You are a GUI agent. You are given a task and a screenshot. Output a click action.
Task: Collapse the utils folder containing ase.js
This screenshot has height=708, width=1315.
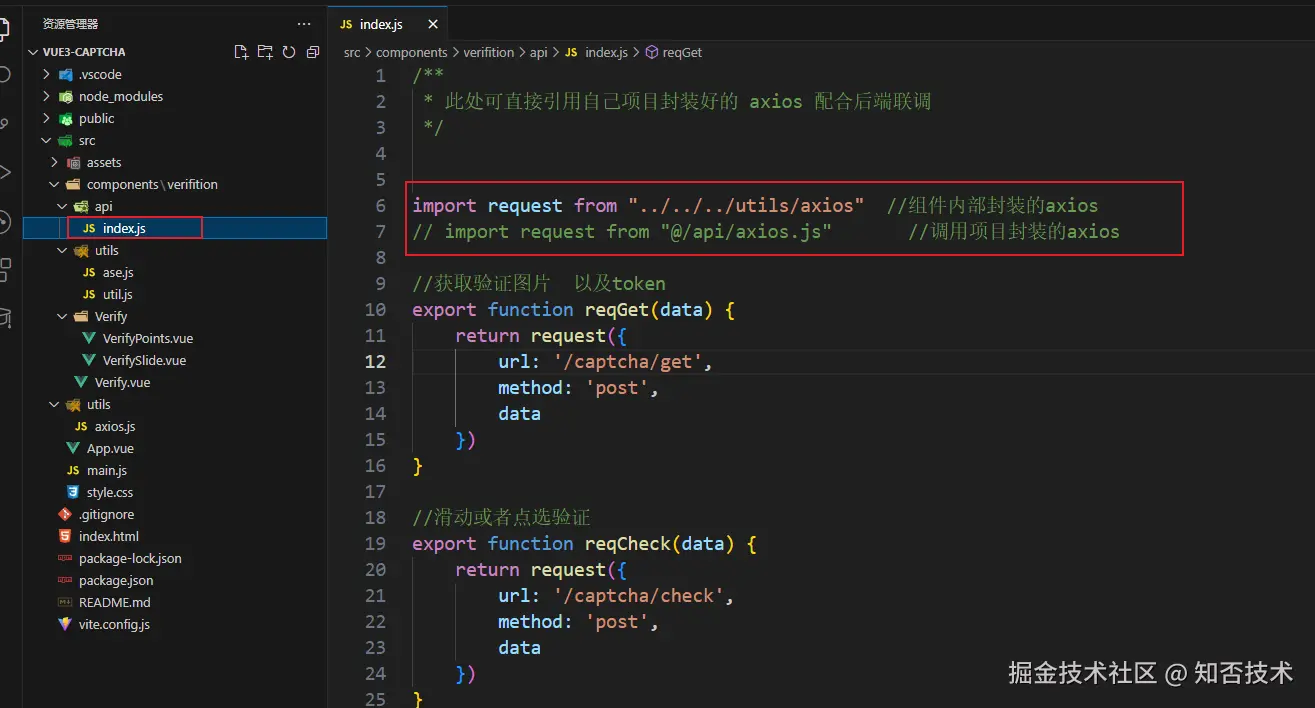coord(62,250)
